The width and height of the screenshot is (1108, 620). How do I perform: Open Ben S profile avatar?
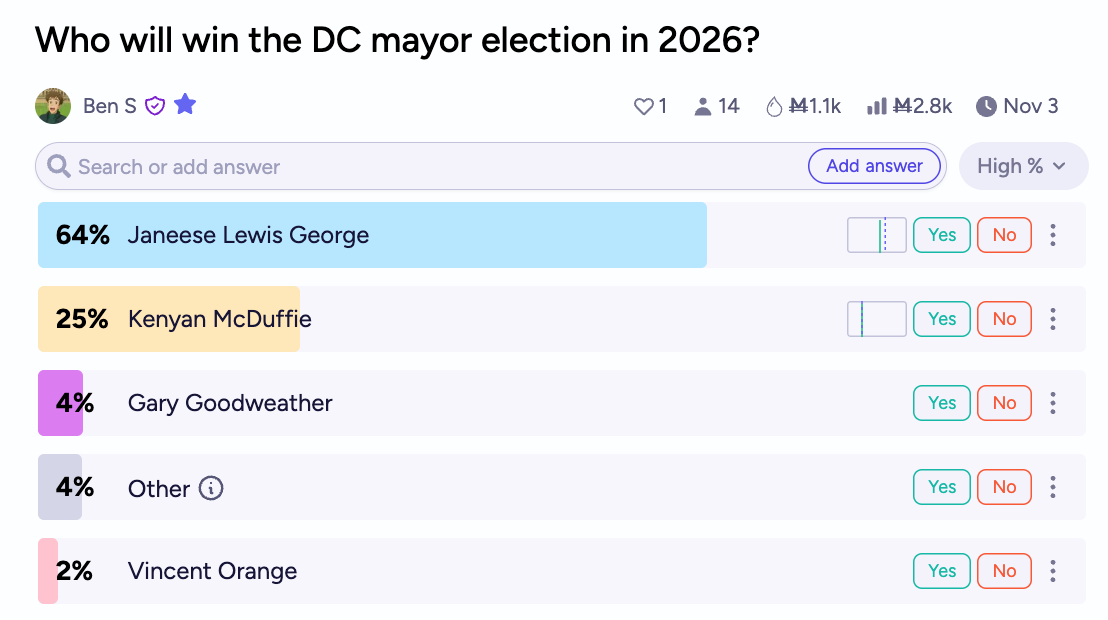click(x=53, y=105)
